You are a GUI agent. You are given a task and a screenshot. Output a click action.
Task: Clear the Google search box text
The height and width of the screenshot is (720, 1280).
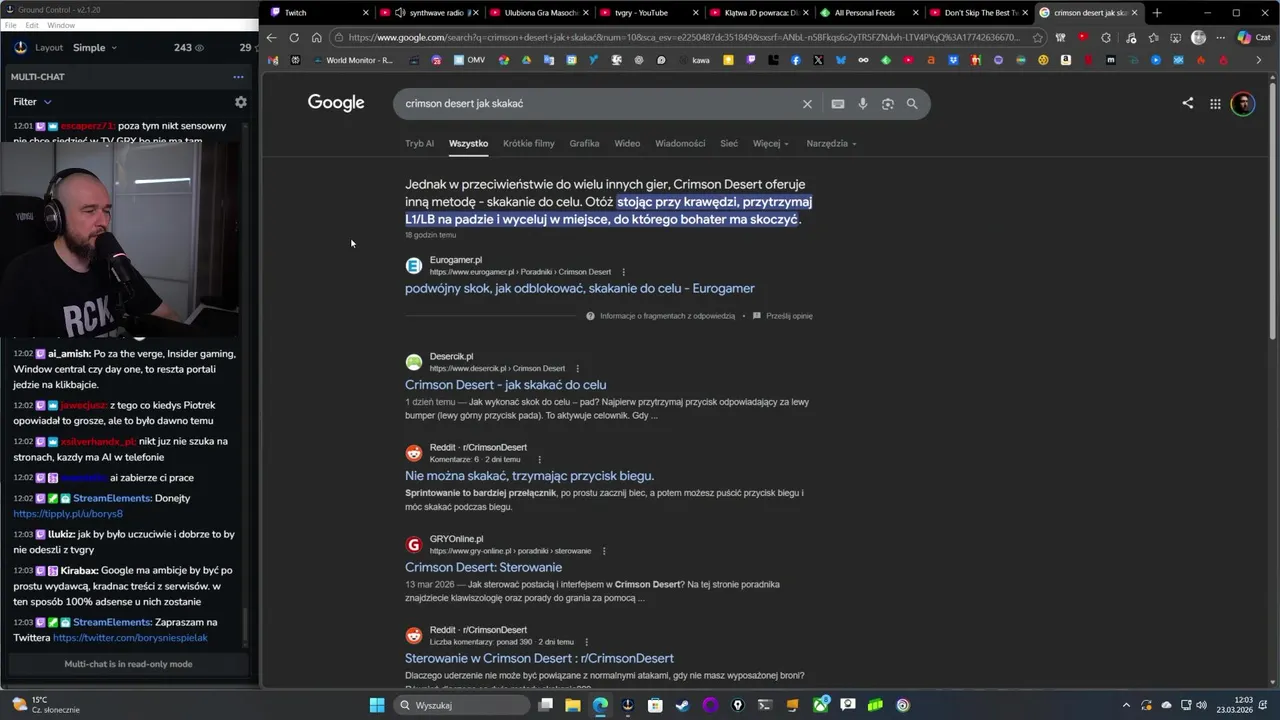pos(807,104)
